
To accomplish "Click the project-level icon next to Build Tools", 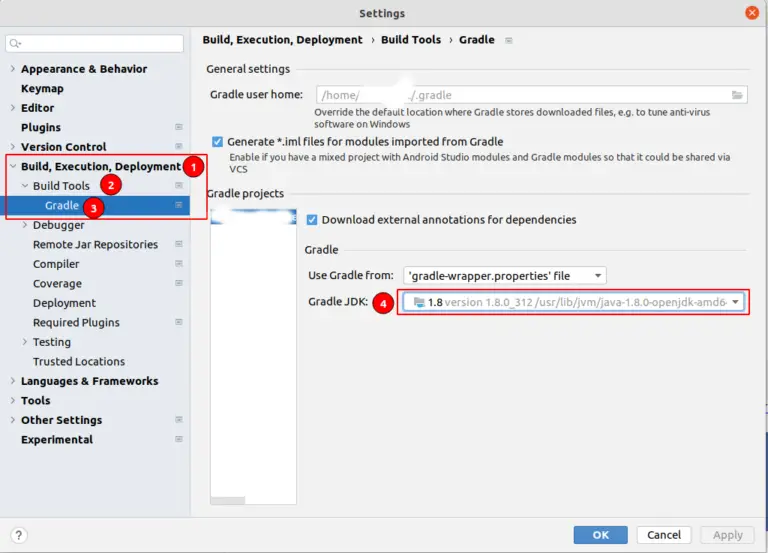I will [179, 185].
